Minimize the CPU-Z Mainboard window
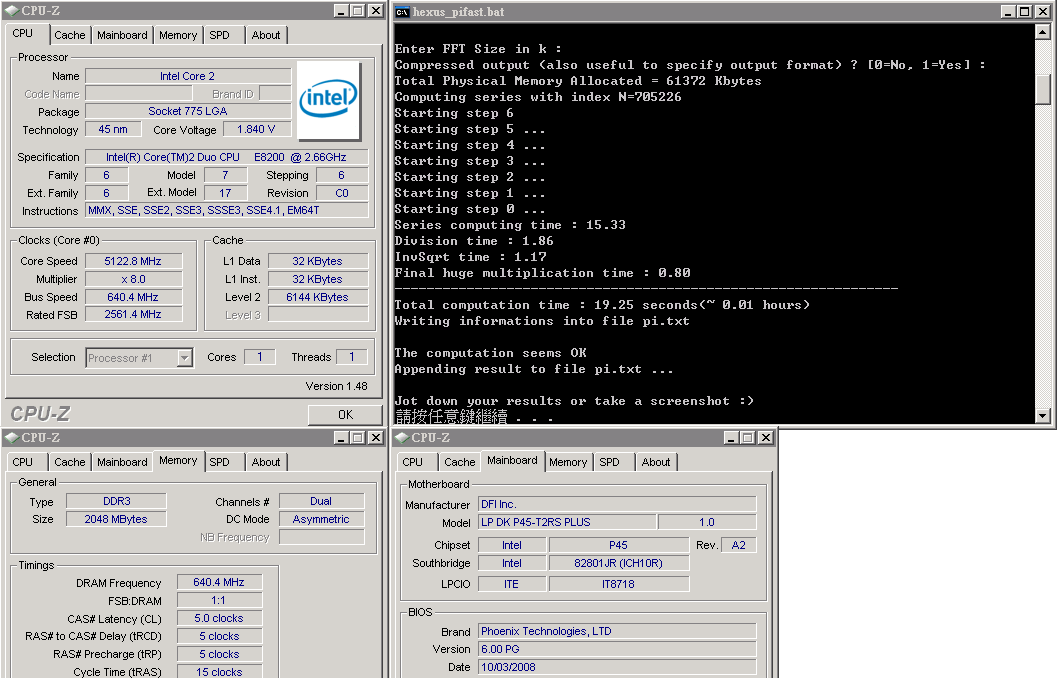This screenshot has height=678, width=1057. (731, 438)
